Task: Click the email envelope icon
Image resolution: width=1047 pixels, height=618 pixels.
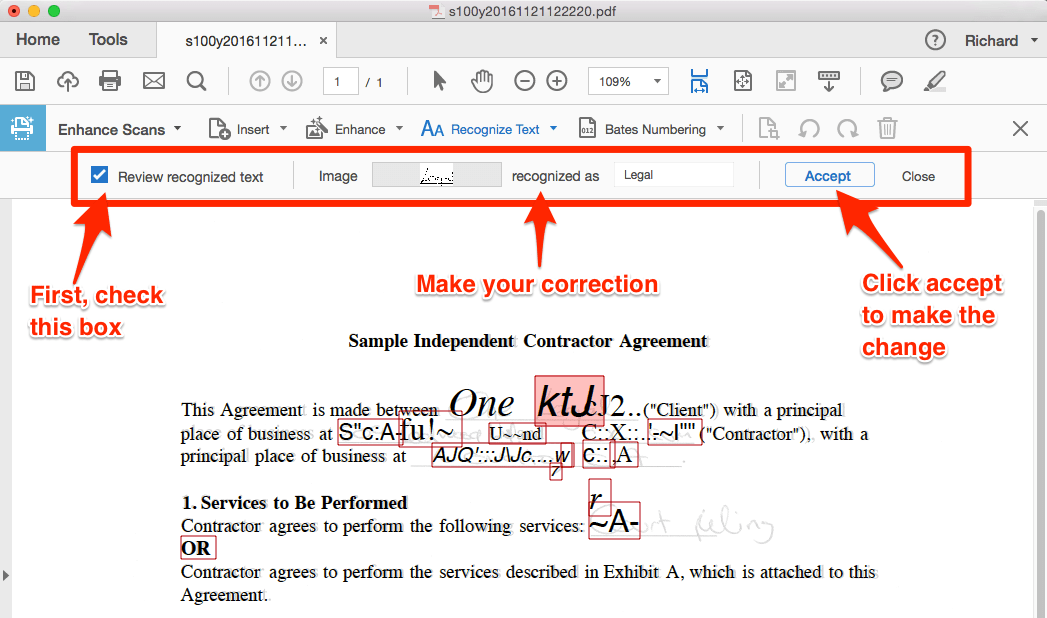Action: (x=153, y=81)
